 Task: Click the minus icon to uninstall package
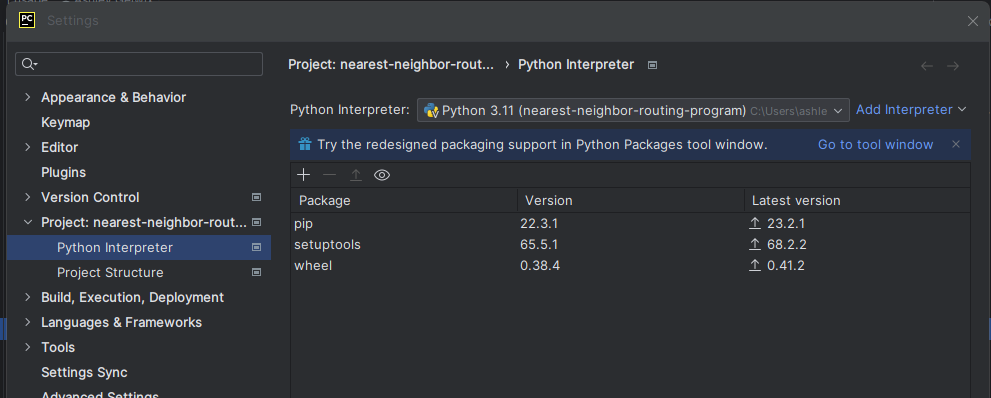click(x=329, y=175)
